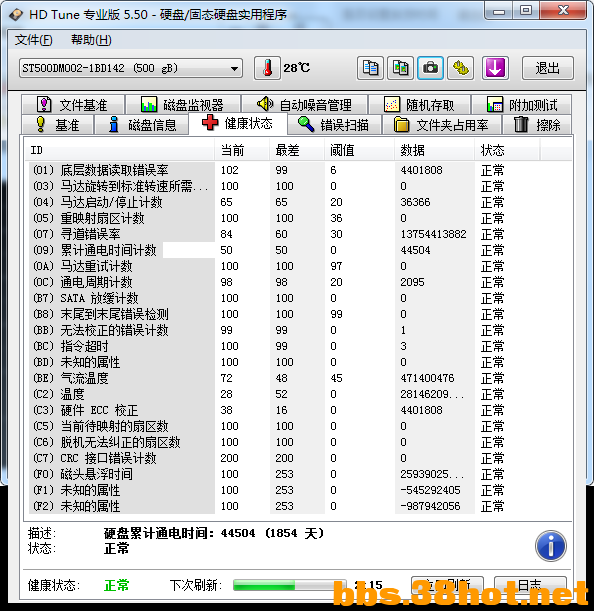Click the 日志 button

(530, 585)
